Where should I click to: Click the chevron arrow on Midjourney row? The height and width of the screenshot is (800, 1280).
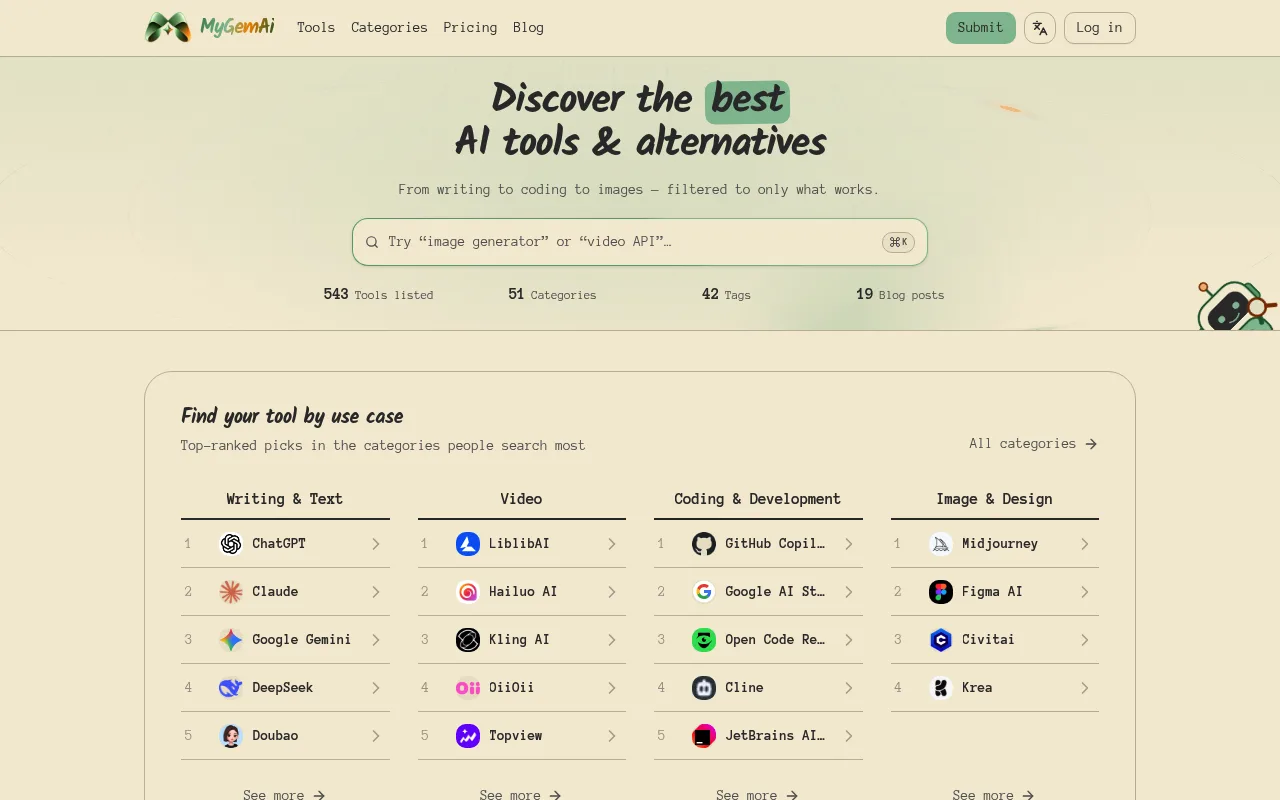1085,544
